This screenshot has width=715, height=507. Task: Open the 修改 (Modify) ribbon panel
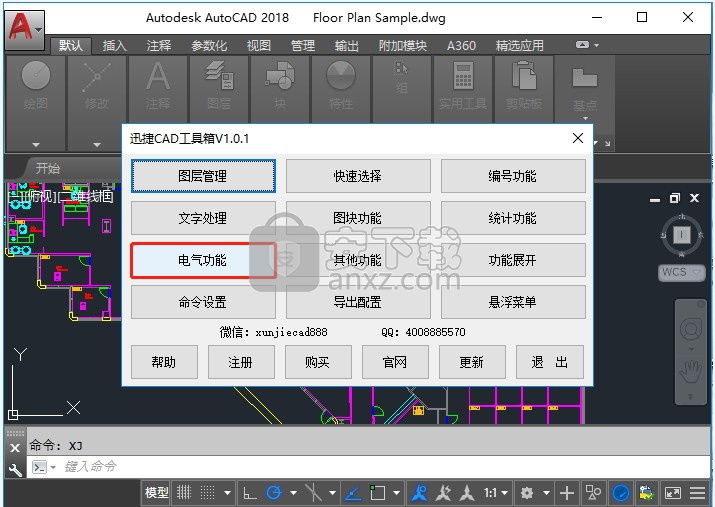click(x=97, y=87)
